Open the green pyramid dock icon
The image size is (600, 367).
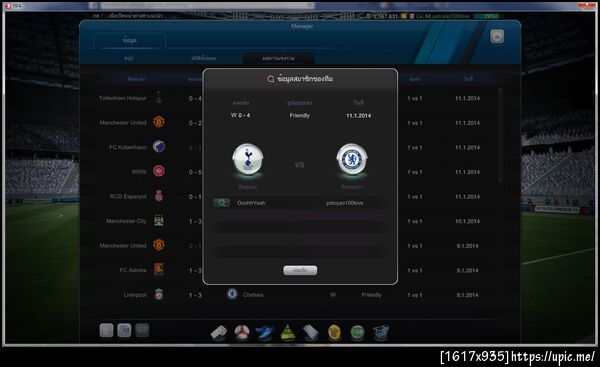point(288,332)
